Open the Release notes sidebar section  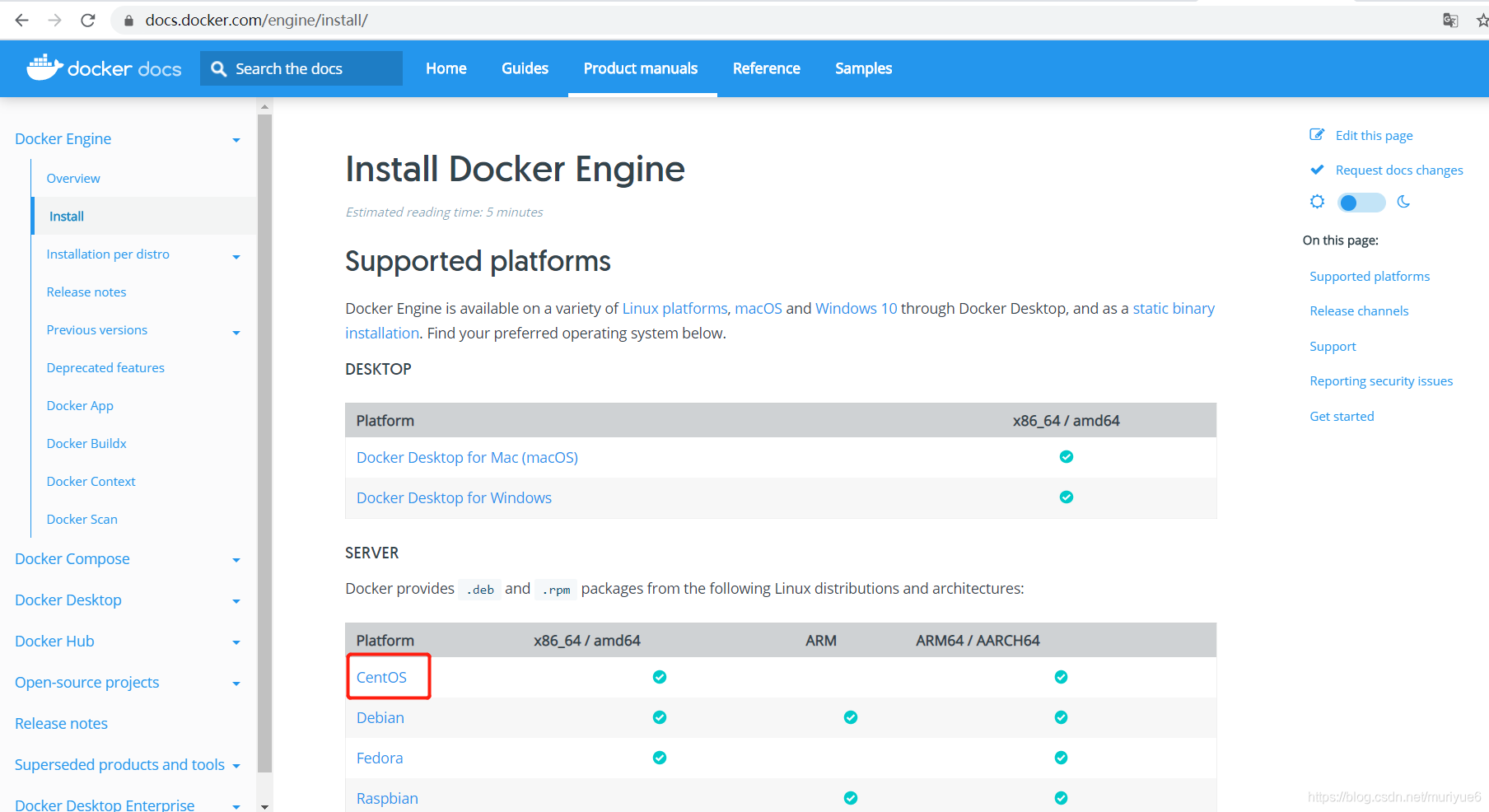61,723
